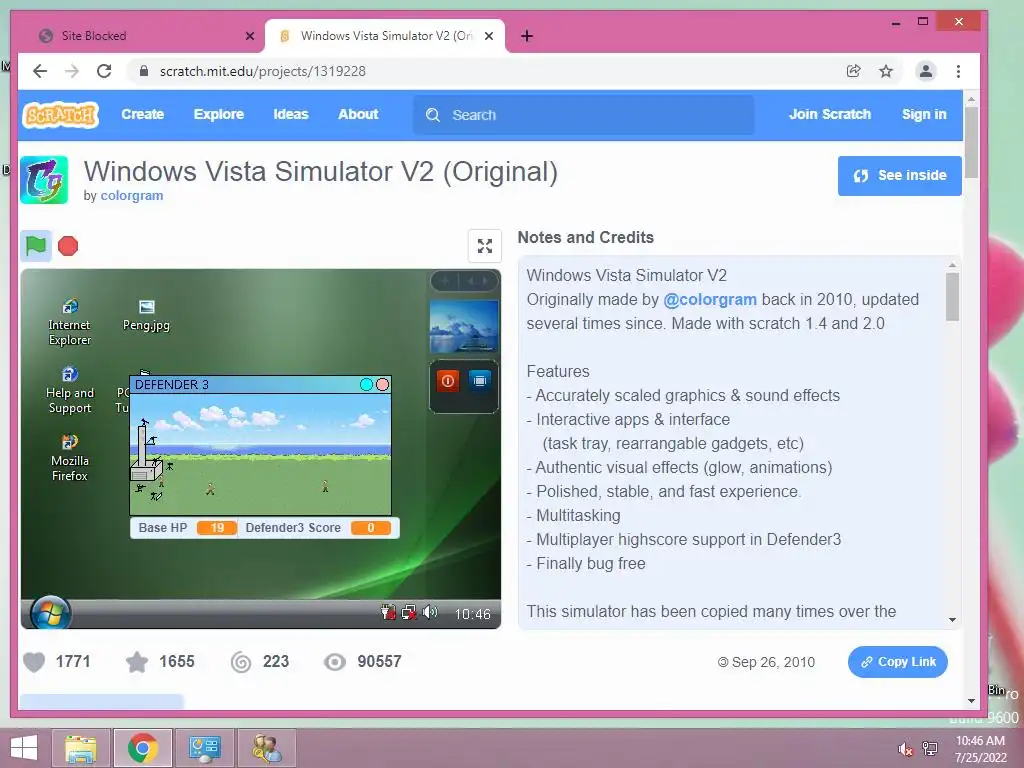Open the Create menu item
Image resolution: width=1024 pixels, height=768 pixels.
142,114
